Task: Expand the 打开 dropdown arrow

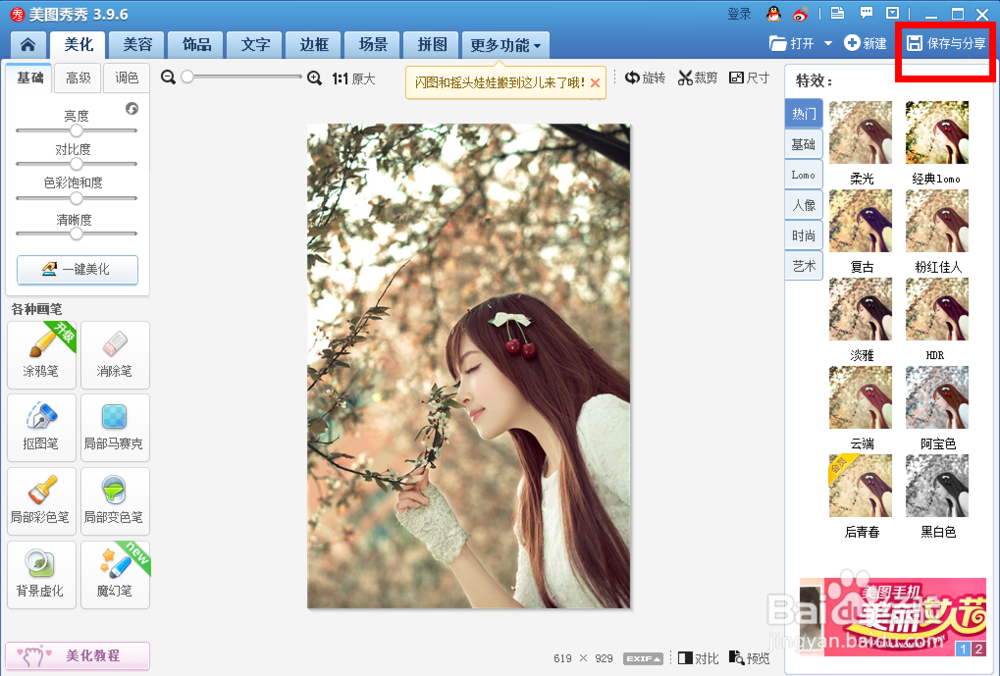Action: (828, 43)
